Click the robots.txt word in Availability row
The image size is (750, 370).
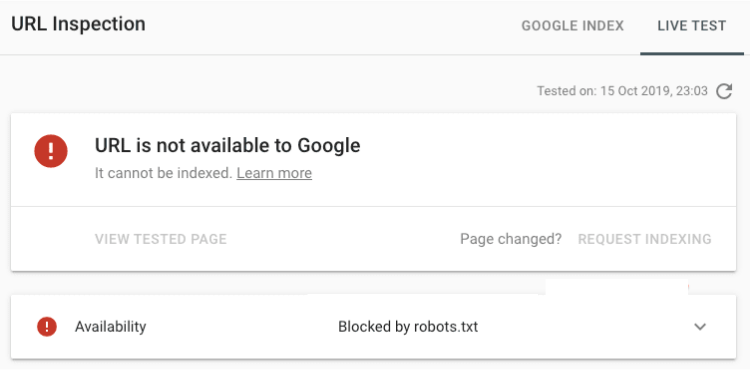[x=446, y=327]
